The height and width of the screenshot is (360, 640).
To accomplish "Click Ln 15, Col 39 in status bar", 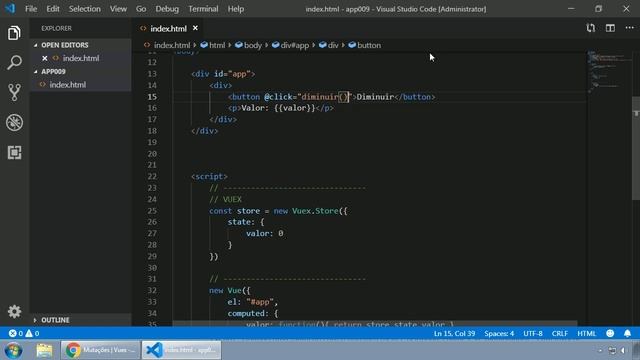I will click(x=454, y=333).
